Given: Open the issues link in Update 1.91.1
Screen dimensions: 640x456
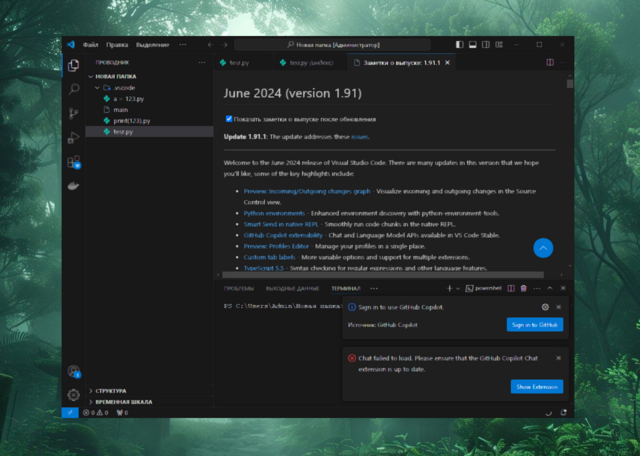Looking at the screenshot, I should [x=359, y=137].
